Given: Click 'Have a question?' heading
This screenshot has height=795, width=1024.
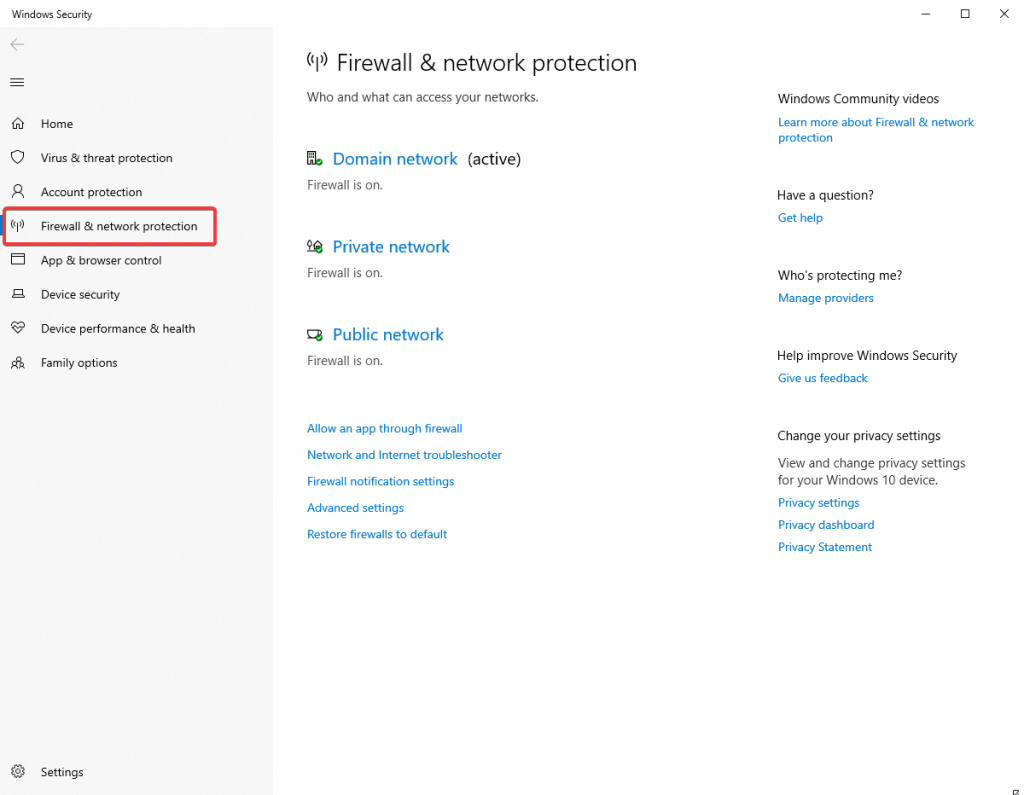Looking at the screenshot, I should [825, 195].
